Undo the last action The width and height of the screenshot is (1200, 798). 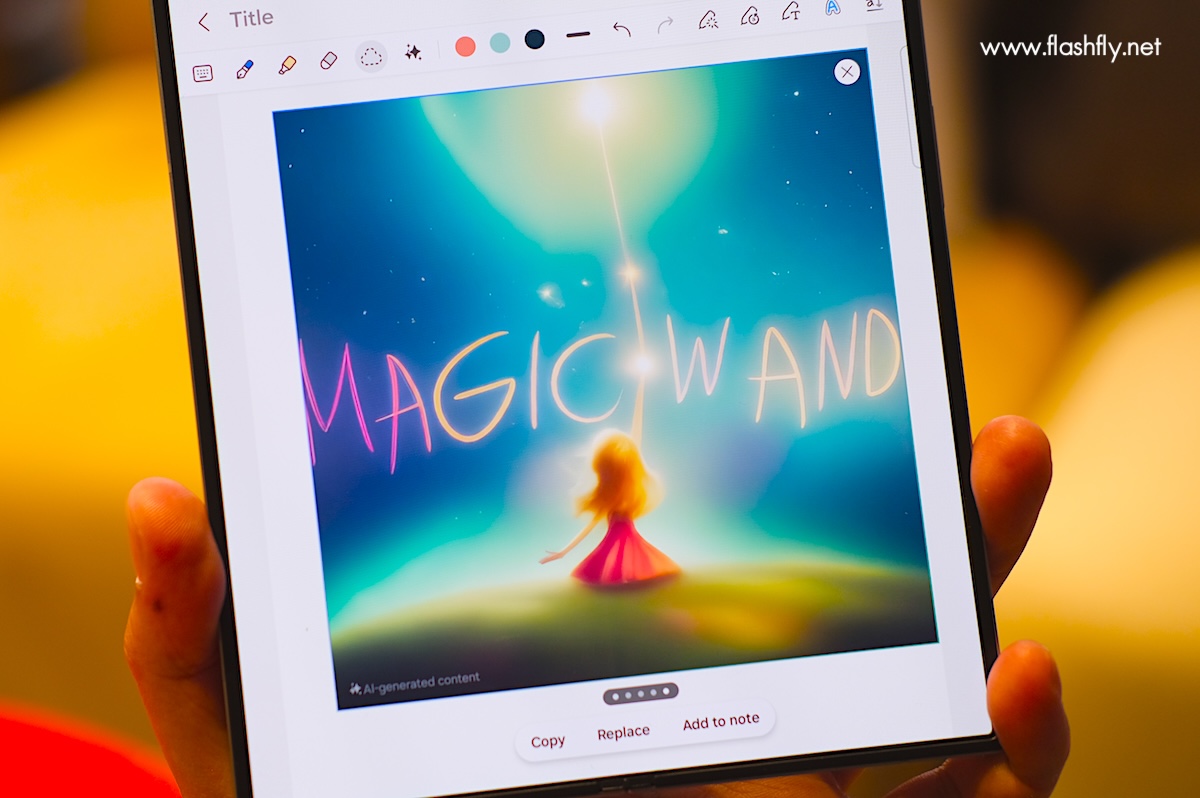pos(622,29)
